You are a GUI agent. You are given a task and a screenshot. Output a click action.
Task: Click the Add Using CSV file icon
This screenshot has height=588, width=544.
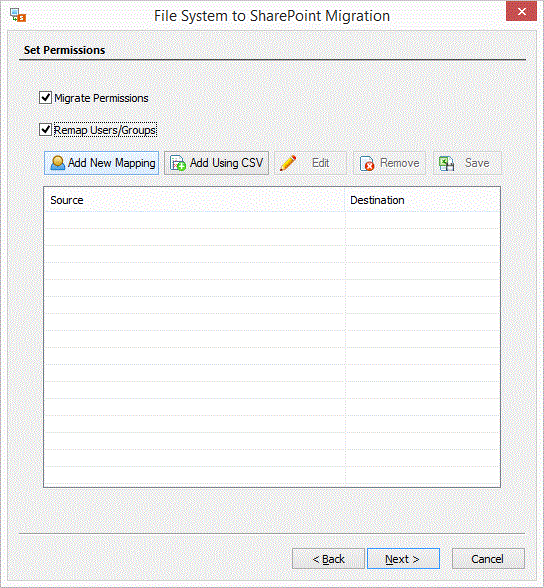point(178,164)
